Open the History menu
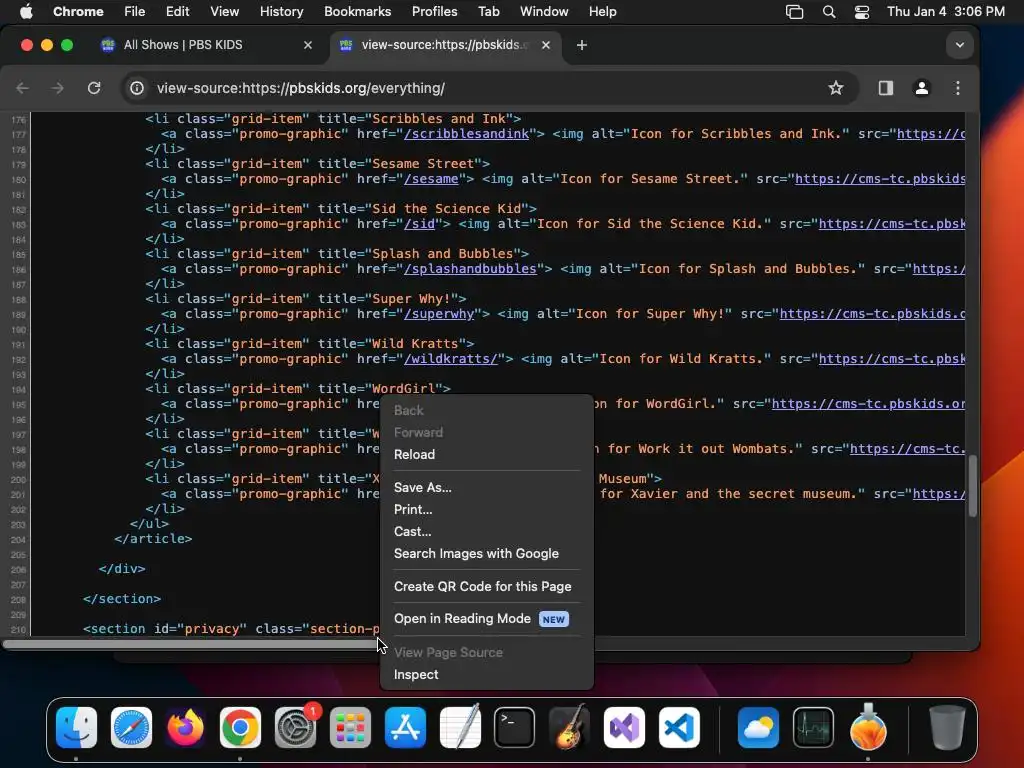 click(281, 12)
